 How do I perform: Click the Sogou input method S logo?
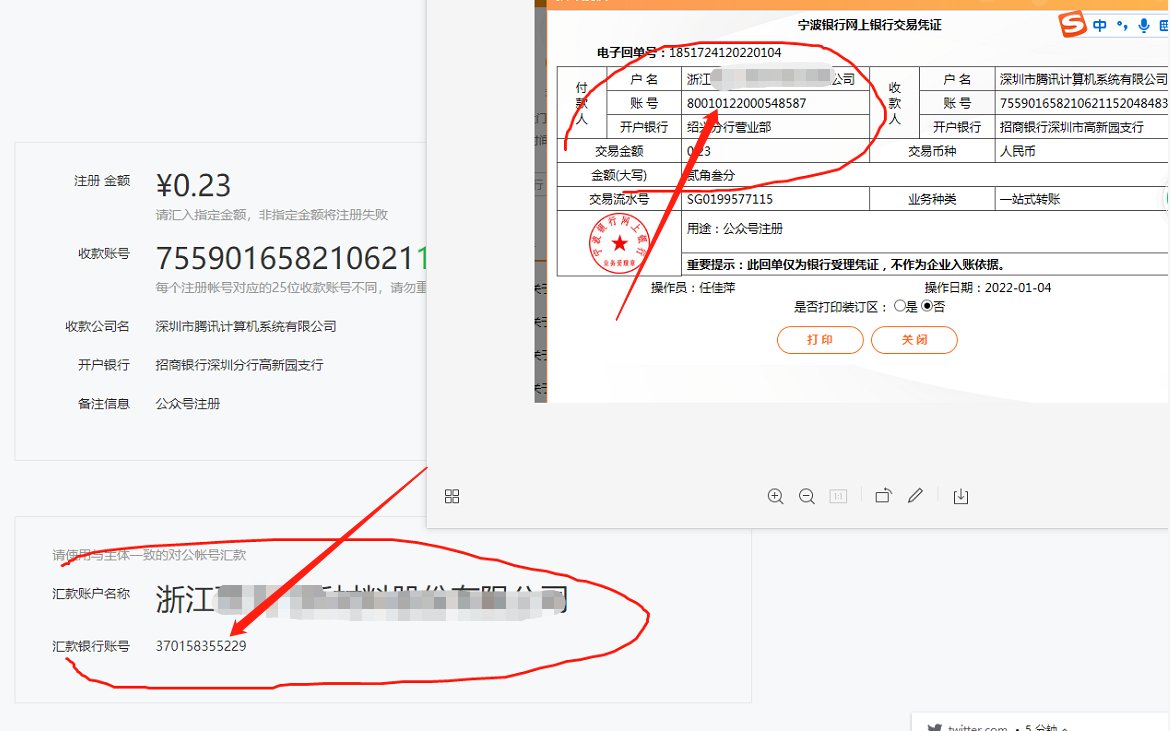click(x=1072, y=24)
